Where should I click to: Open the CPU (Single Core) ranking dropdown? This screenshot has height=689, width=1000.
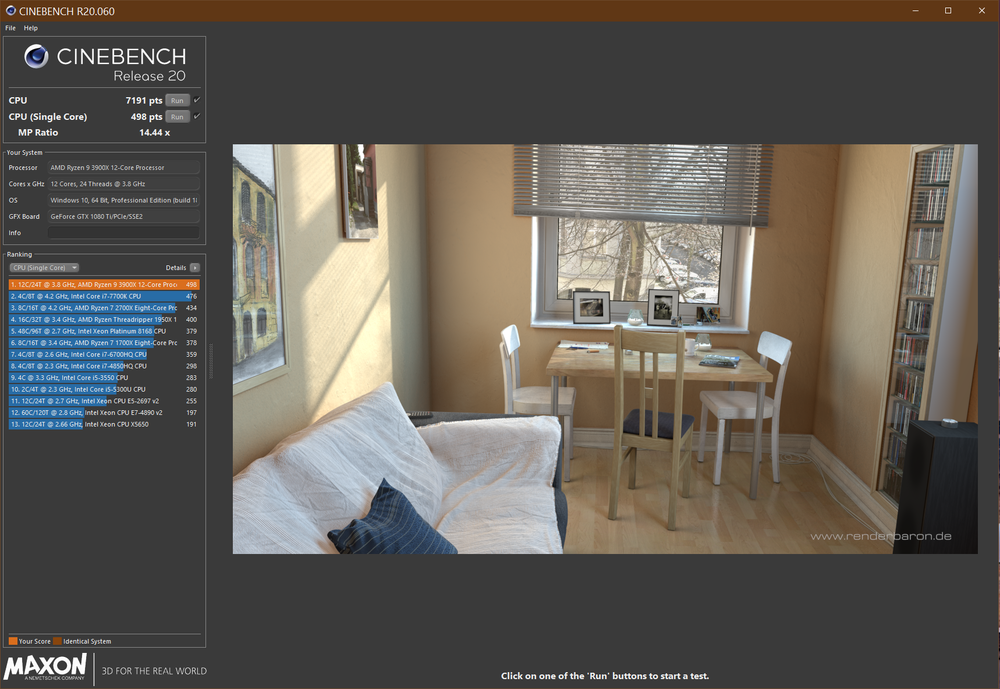[x=44, y=268]
